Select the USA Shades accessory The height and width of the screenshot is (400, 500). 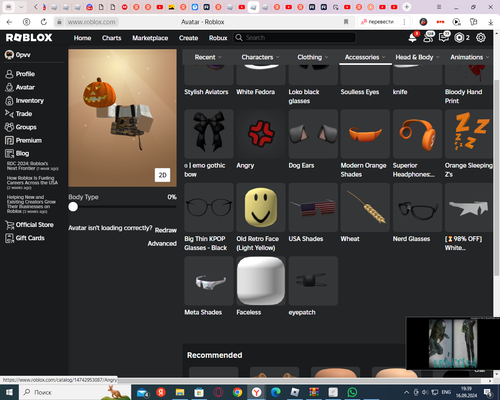coord(313,207)
